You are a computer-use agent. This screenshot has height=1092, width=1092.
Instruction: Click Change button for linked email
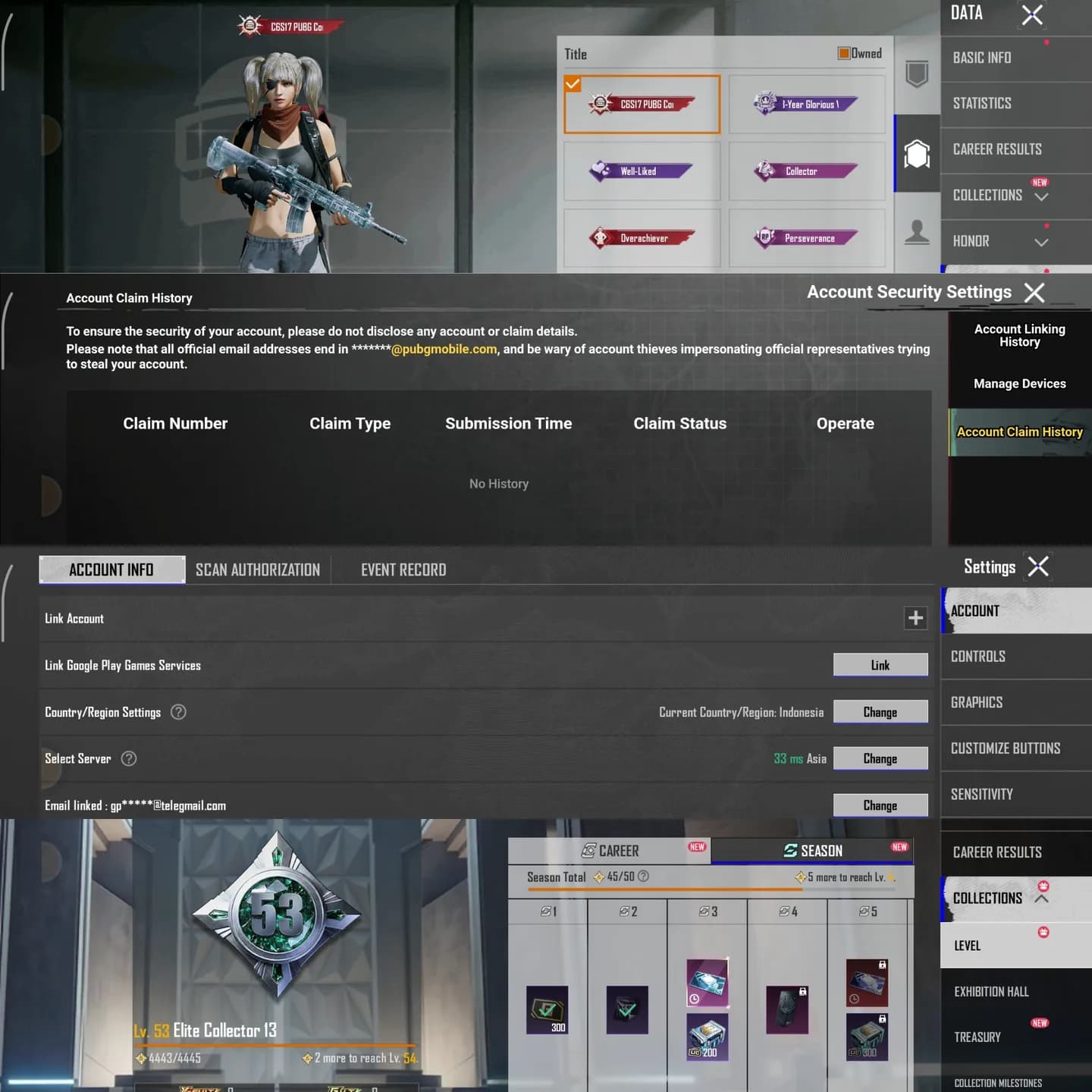point(880,805)
